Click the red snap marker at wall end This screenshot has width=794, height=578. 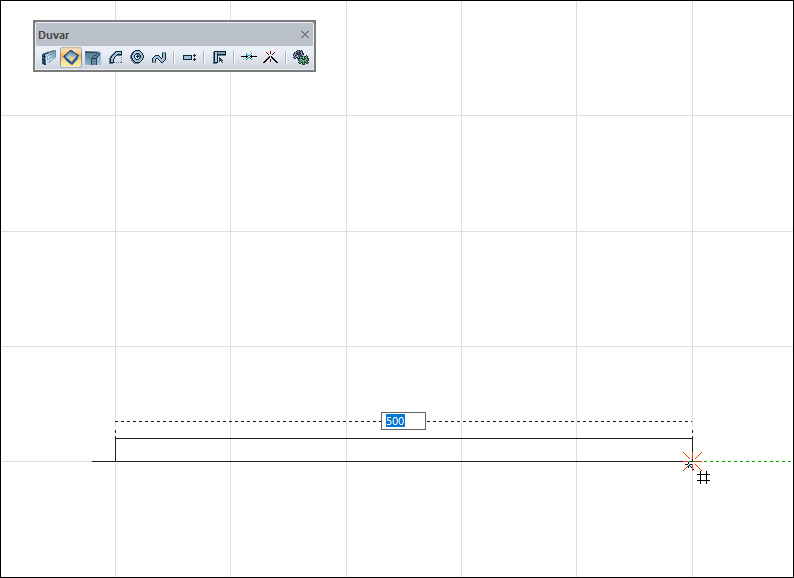(x=692, y=461)
